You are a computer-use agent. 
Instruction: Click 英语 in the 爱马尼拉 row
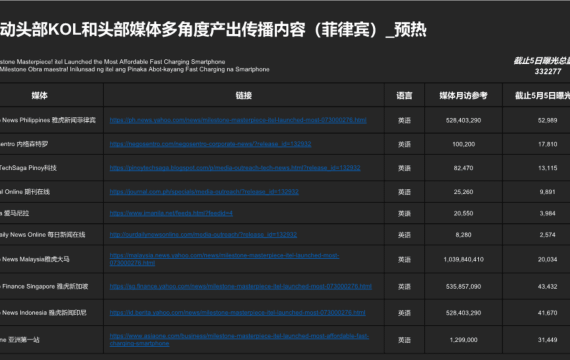[x=404, y=213]
